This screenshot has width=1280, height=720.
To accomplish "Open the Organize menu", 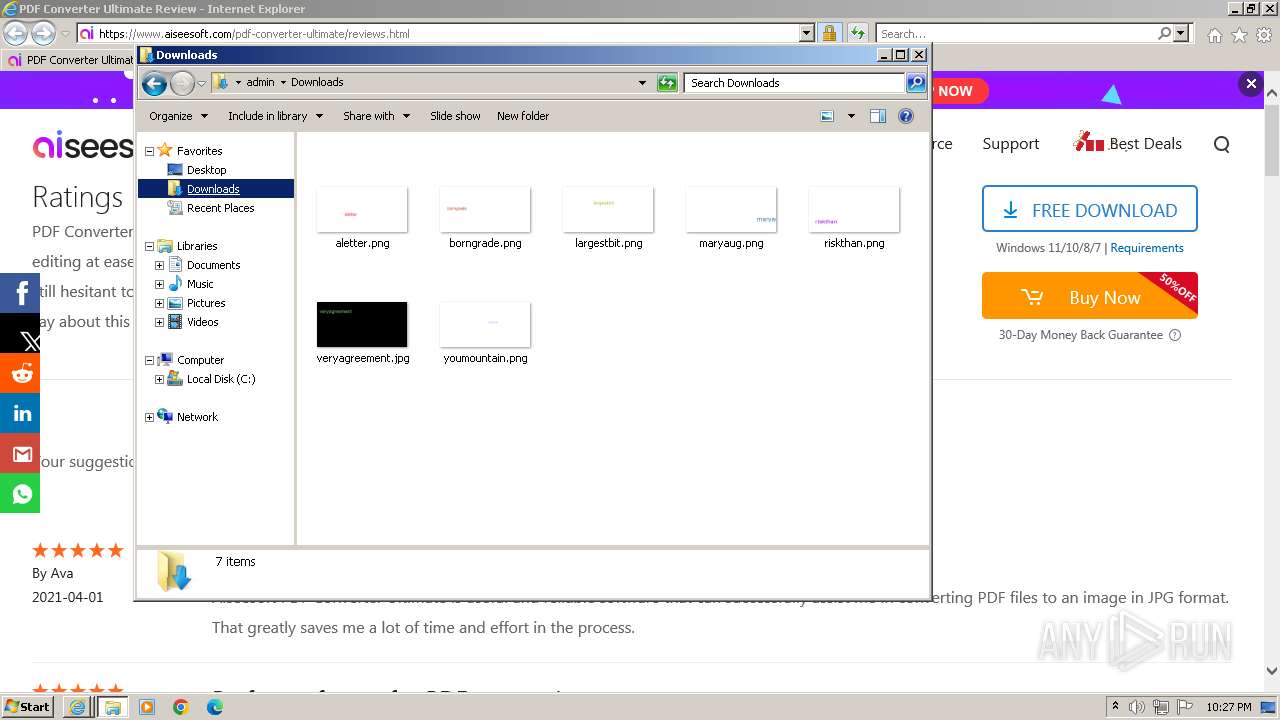I will (x=178, y=116).
